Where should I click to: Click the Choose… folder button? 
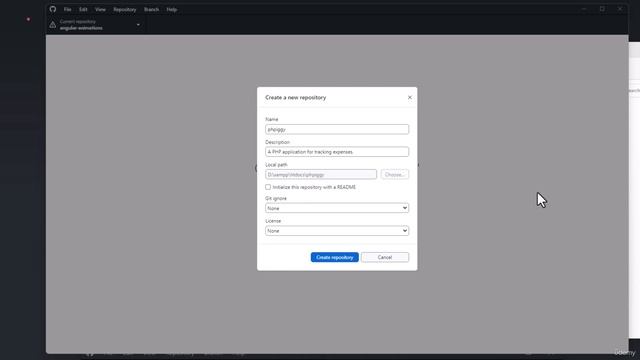coord(394,174)
